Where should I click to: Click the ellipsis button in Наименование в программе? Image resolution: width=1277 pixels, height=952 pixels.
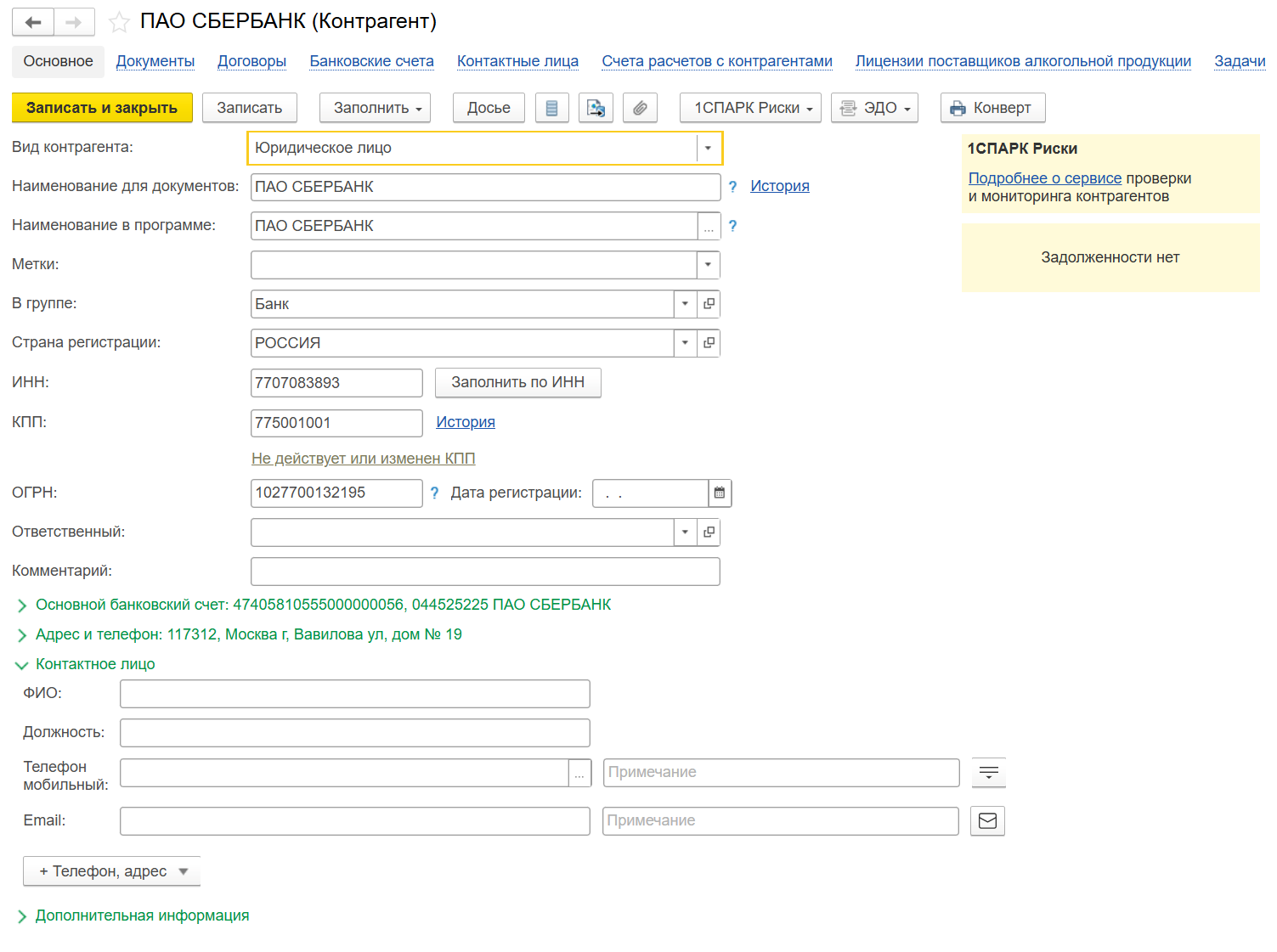pos(709,226)
